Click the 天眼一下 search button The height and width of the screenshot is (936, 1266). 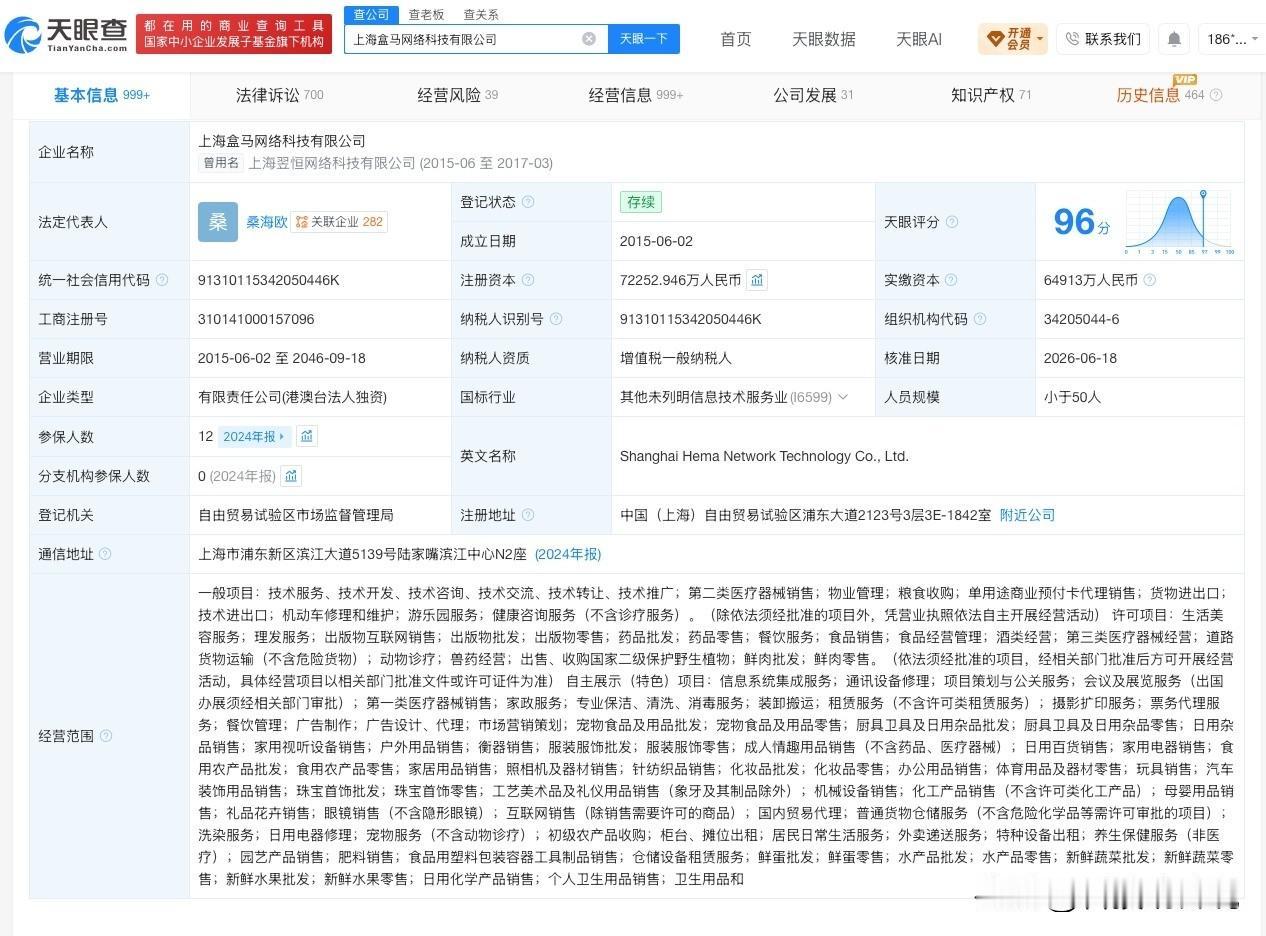[643, 39]
